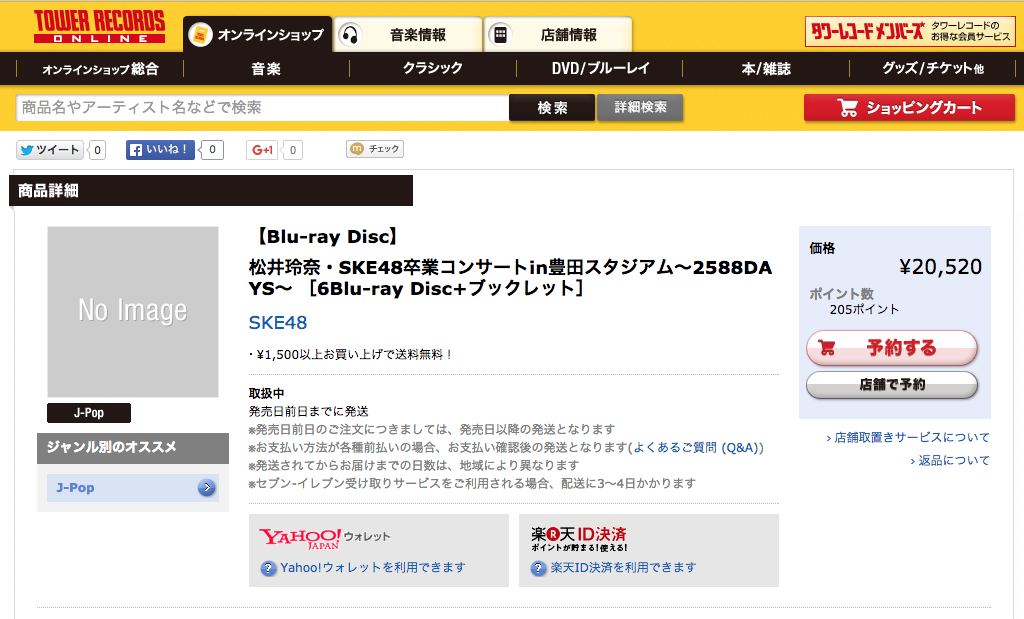Click the store info building icon
Image resolution: width=1024 pixels, height=619 pixels.
(501, 35)
